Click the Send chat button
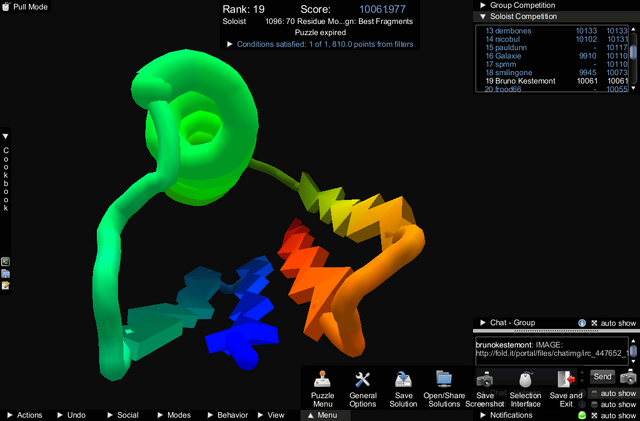640x421 pixels. [x=602, y=376]
